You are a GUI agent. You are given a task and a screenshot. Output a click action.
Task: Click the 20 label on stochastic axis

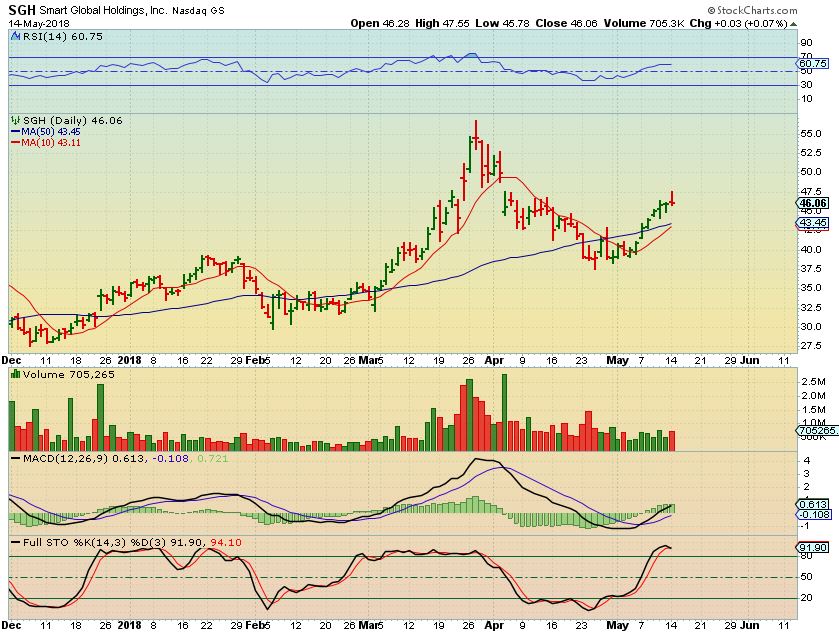[x=806, y=598]
